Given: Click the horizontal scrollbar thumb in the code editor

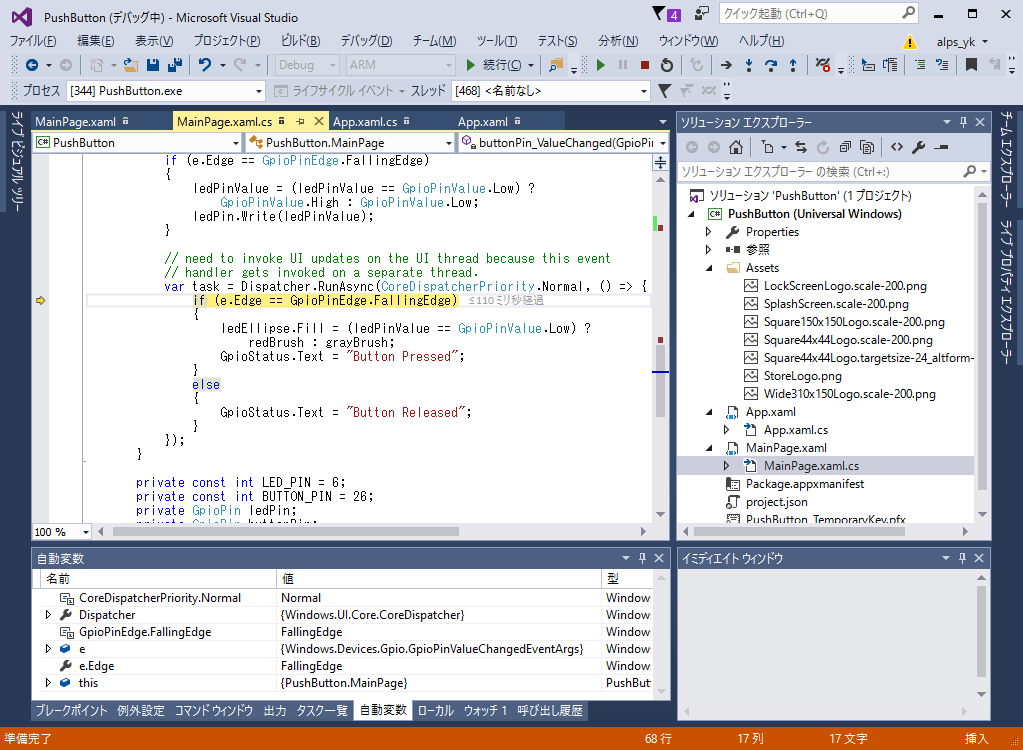Looking at the screenshot, I should coord(286,532).
